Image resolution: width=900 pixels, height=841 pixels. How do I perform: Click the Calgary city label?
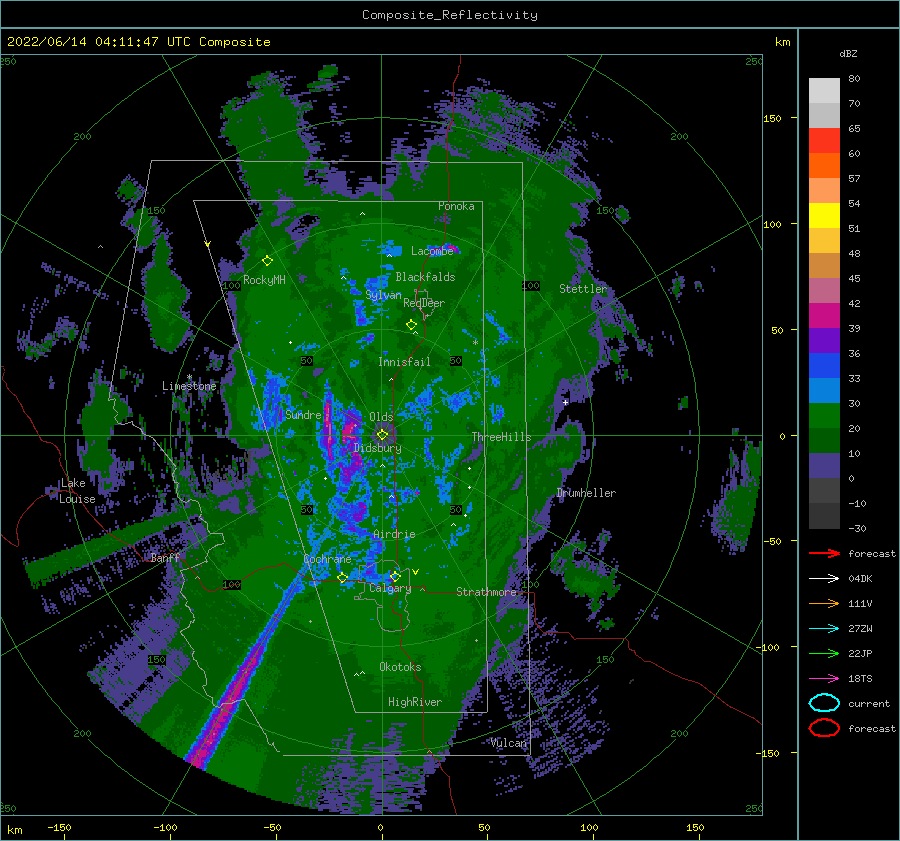click(x=390, y=588)
